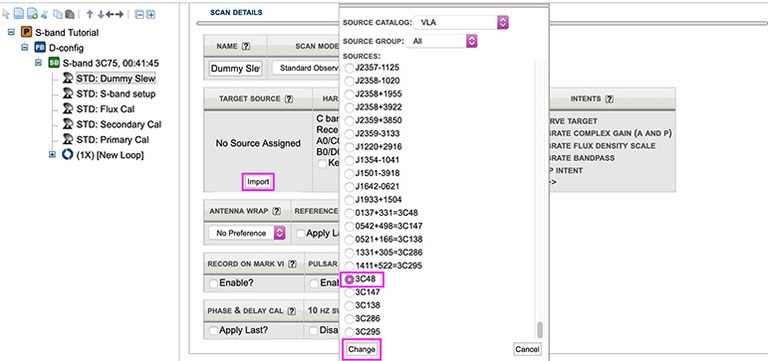768x361 pixels.
Task: Click the blue PB program block icon
Action: coord(40,48)
